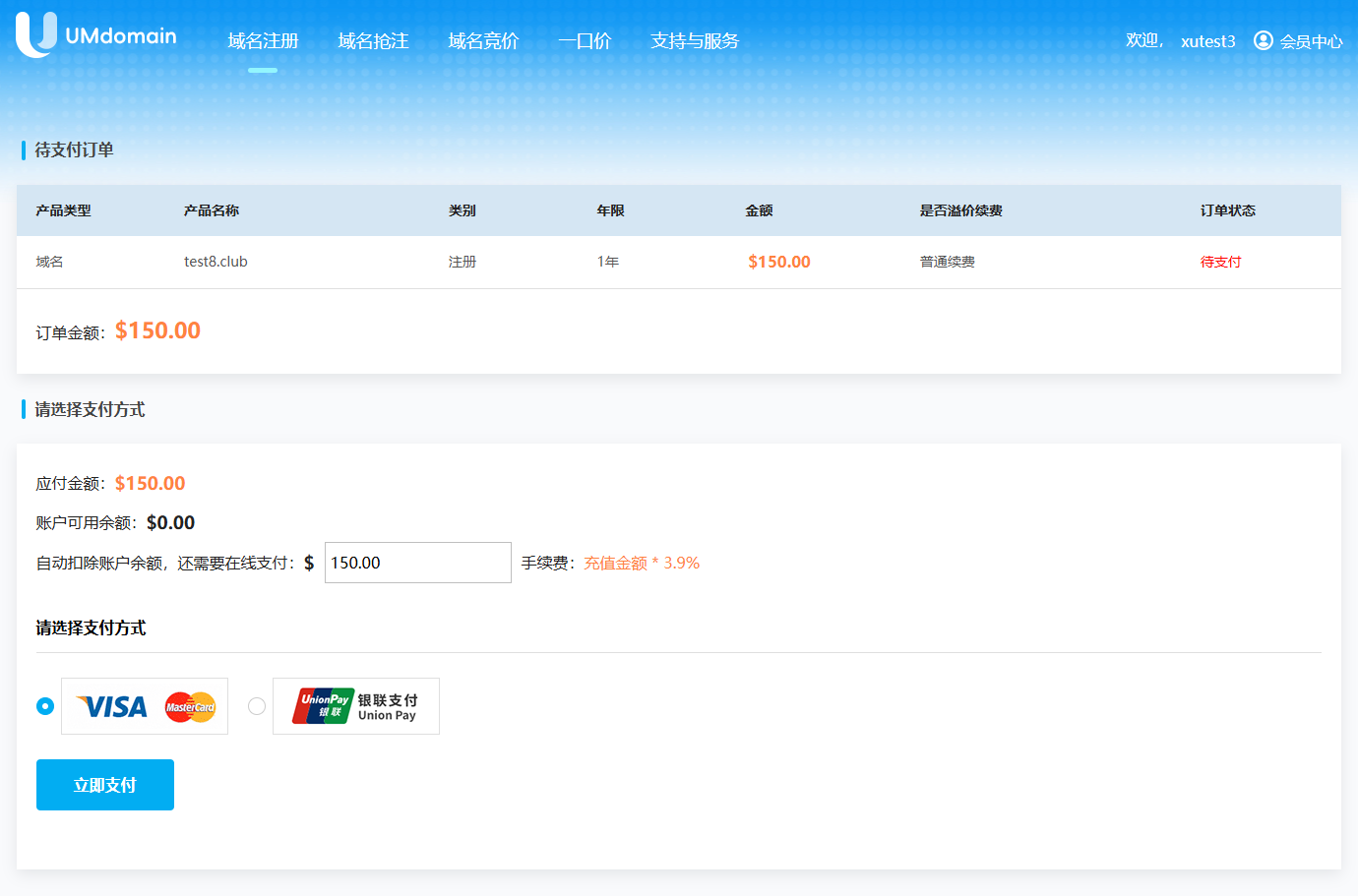
Task: Click the 订单状态 column header
Action: pyautogui.click(x=1227, y=210)
